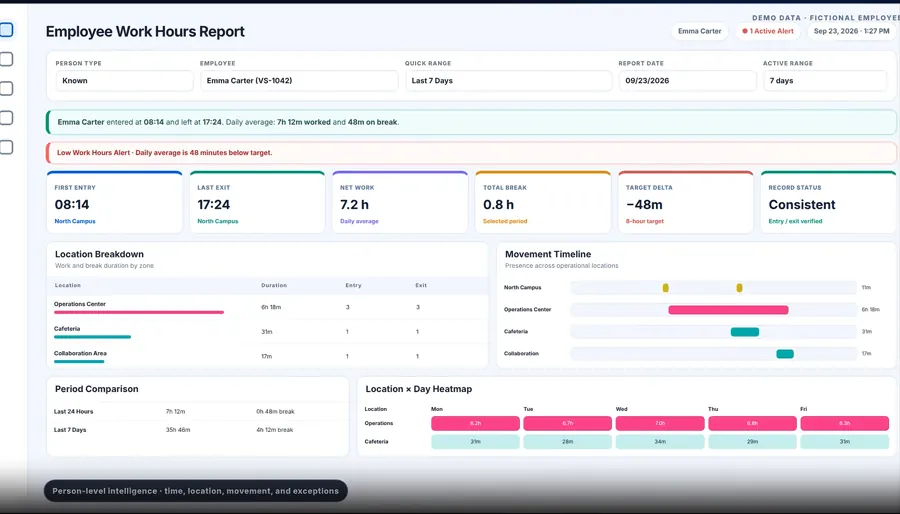Click the North Campus link under First Entry
This screenshot has width=900, height=514.
tap(75, 221)
